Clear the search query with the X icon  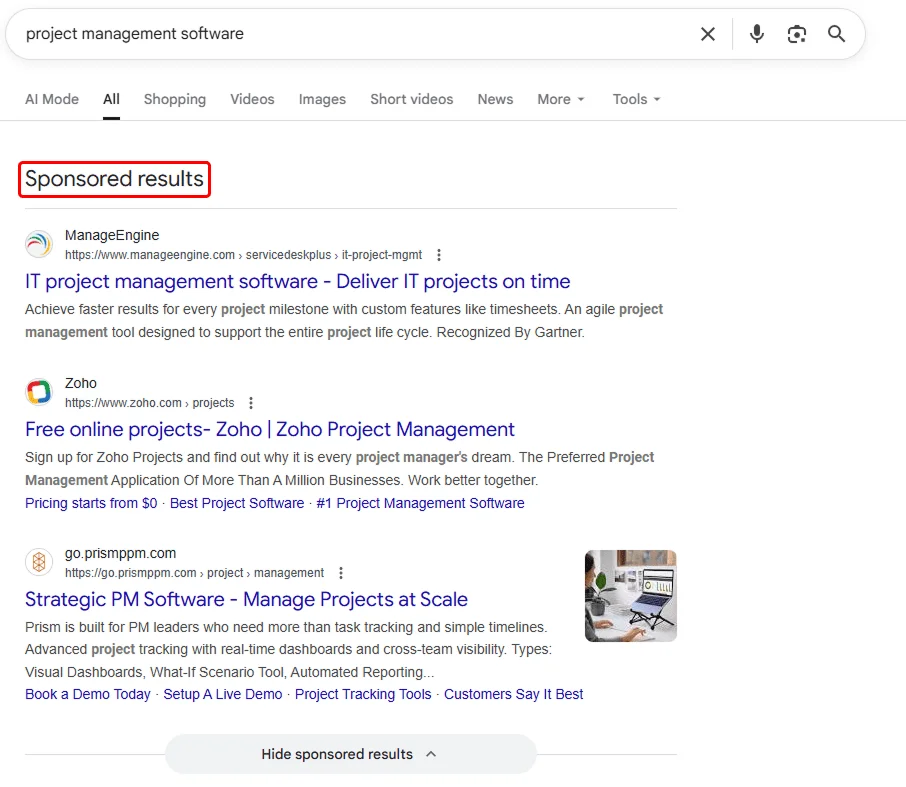708,33
